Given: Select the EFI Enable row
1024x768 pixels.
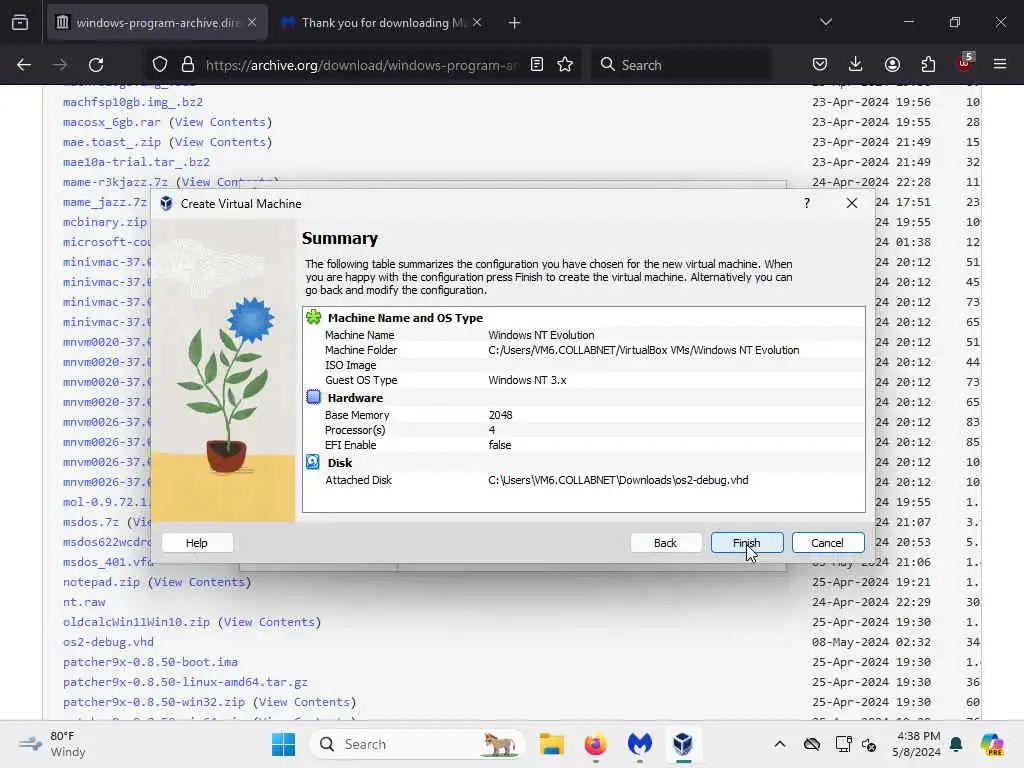Looking at the screenshot, I should click(584, 445).
